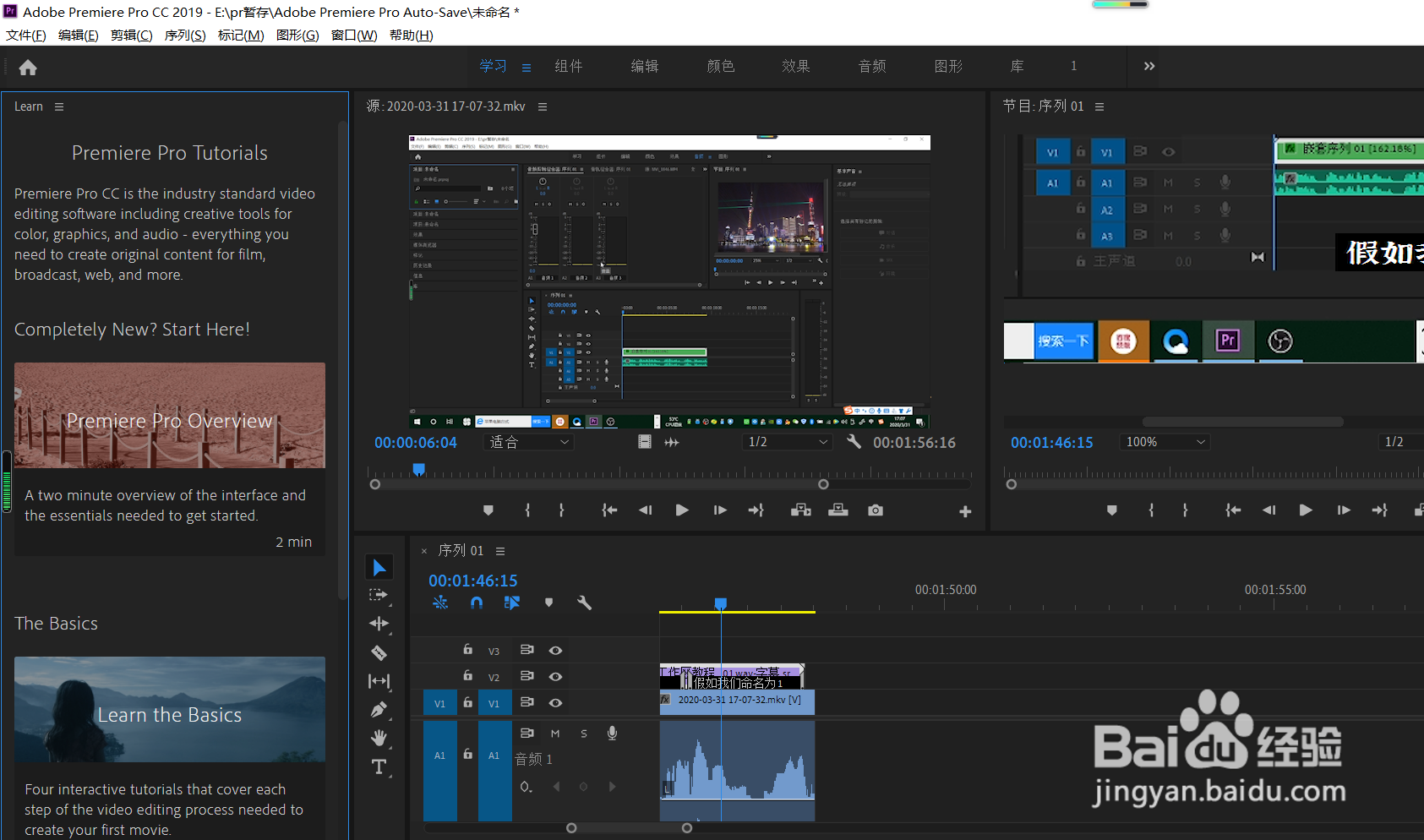Mark In point in Source monitor

click(x=527, y=510)
